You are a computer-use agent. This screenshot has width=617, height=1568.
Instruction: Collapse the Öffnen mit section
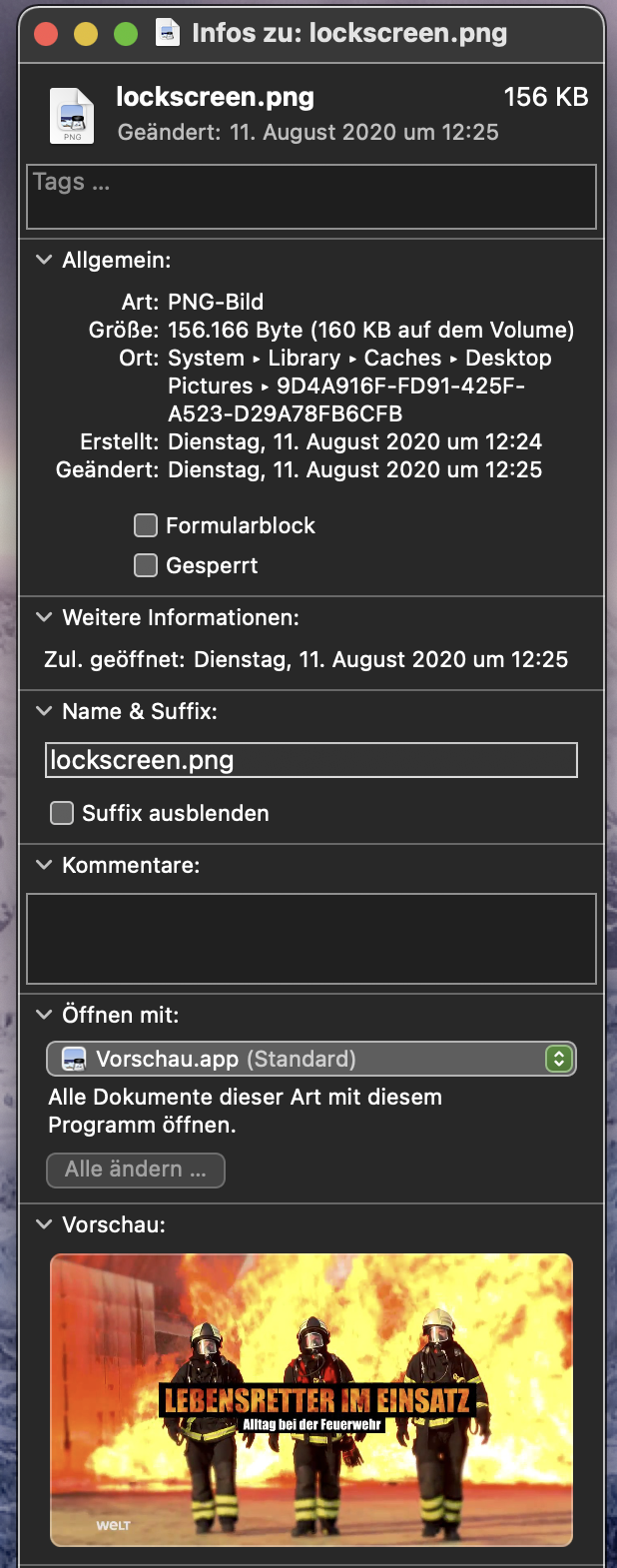tap(44, 1015)
